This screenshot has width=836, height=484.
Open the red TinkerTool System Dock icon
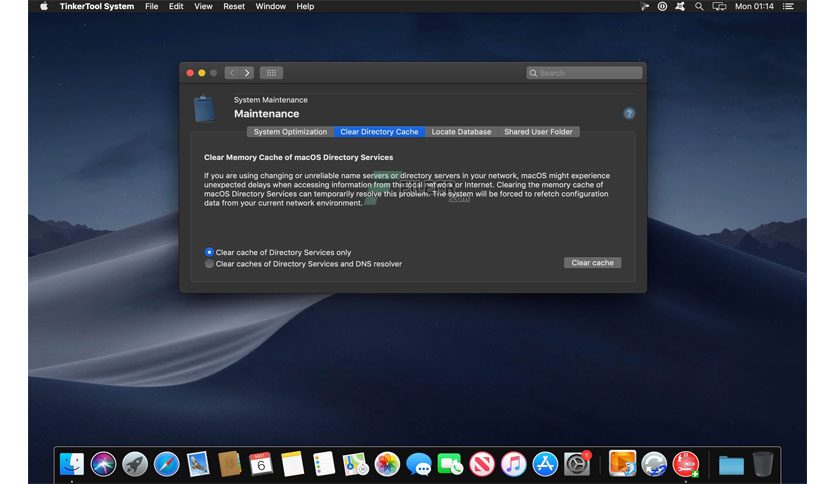coord(686,464)
